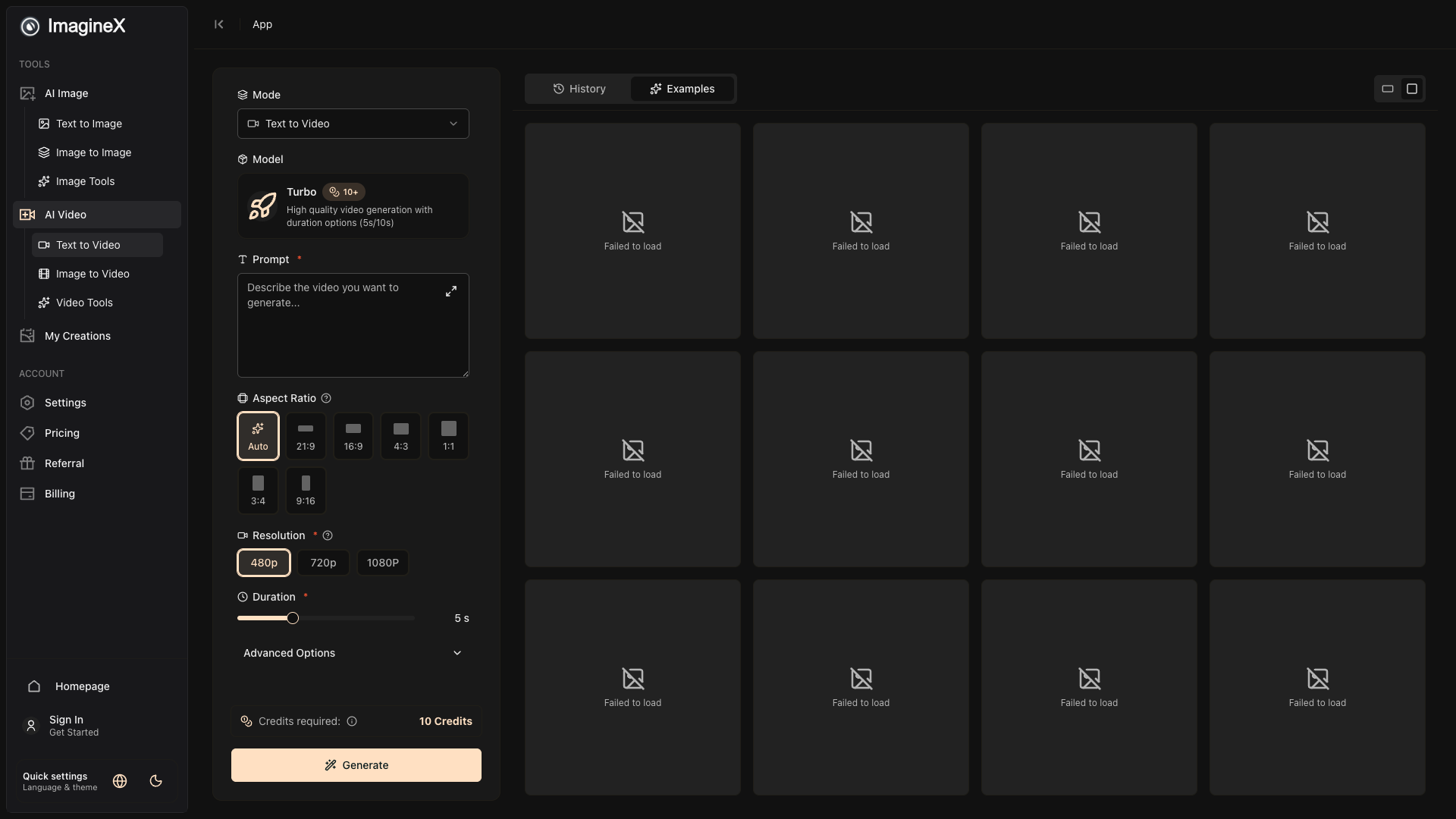The image size is (1456, 819).
Task: Open language selector globe icon
Action: (x=120, y=781)
